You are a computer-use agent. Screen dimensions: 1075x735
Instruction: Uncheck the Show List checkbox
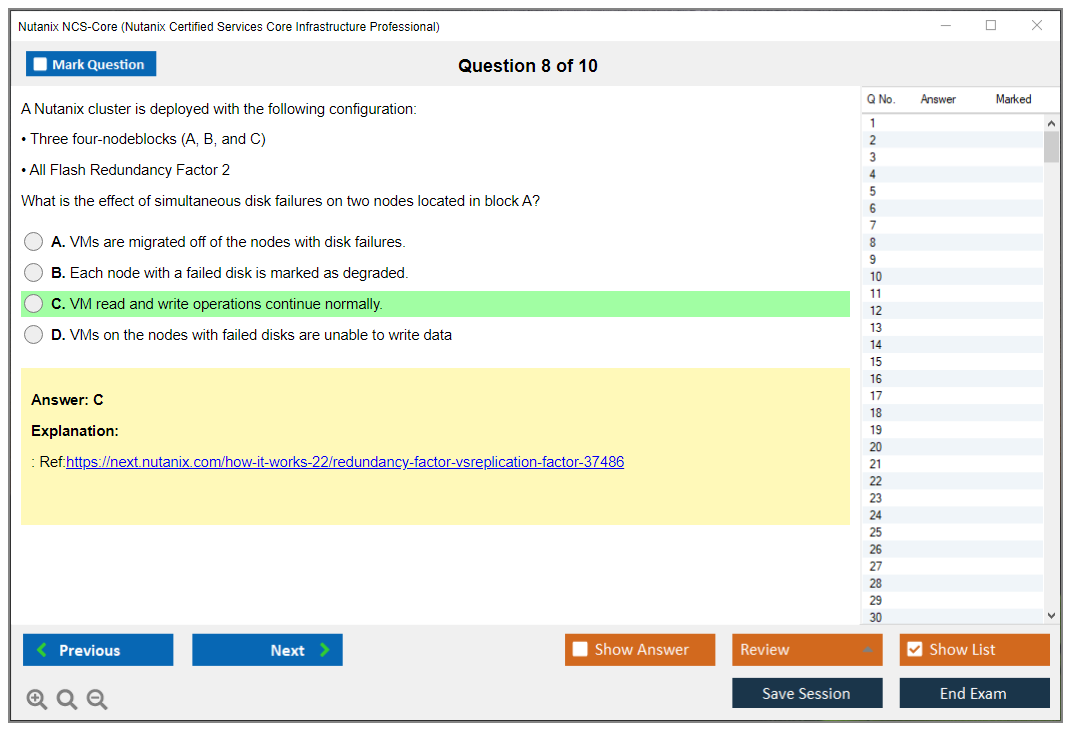coord(914,650)
